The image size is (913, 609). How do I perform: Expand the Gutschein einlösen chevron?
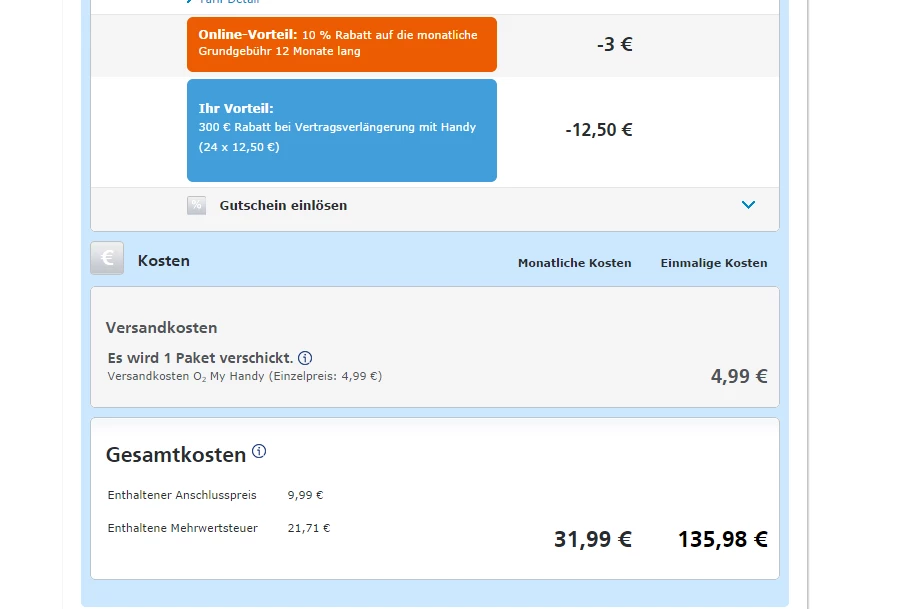(748, 205)
